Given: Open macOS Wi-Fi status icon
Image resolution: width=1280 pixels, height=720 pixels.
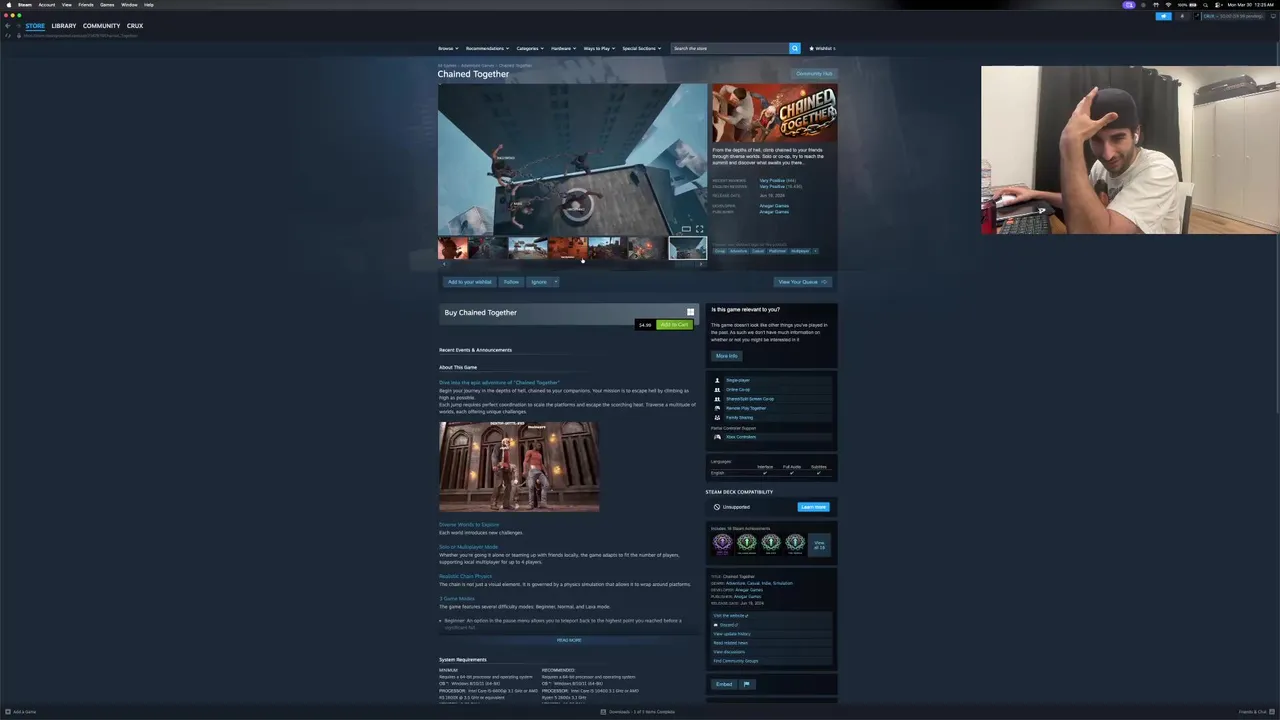Looking at the screenshot, I should click(1168, 4).
